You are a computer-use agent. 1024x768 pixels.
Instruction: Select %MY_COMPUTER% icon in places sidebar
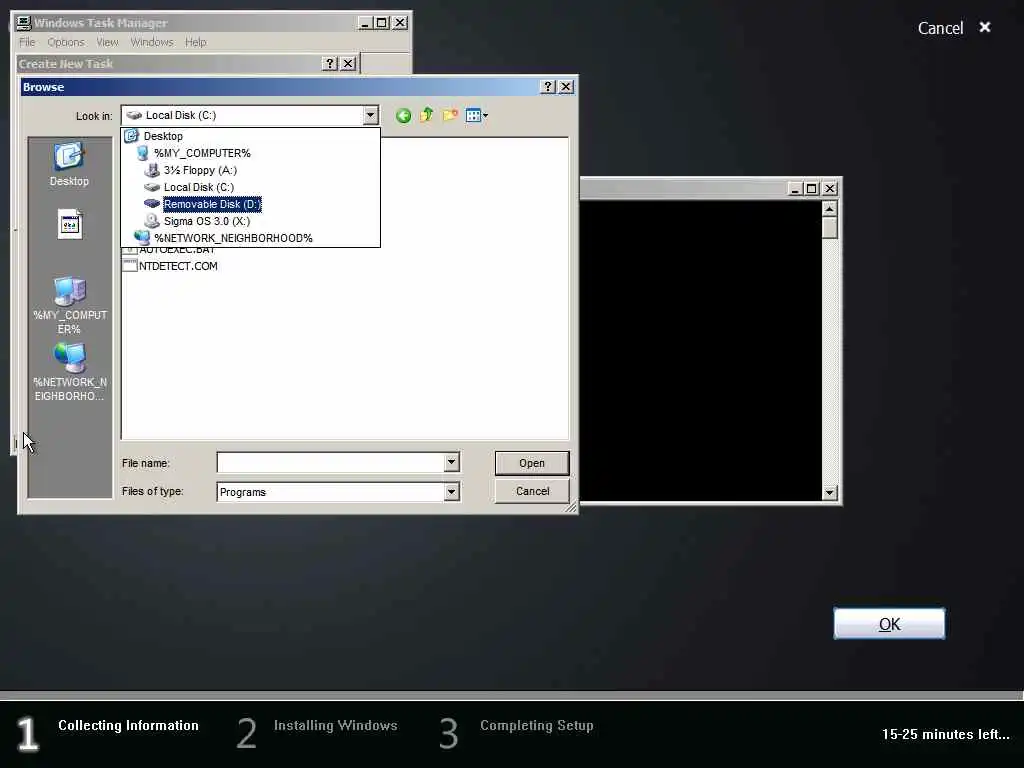pos(69,305)
